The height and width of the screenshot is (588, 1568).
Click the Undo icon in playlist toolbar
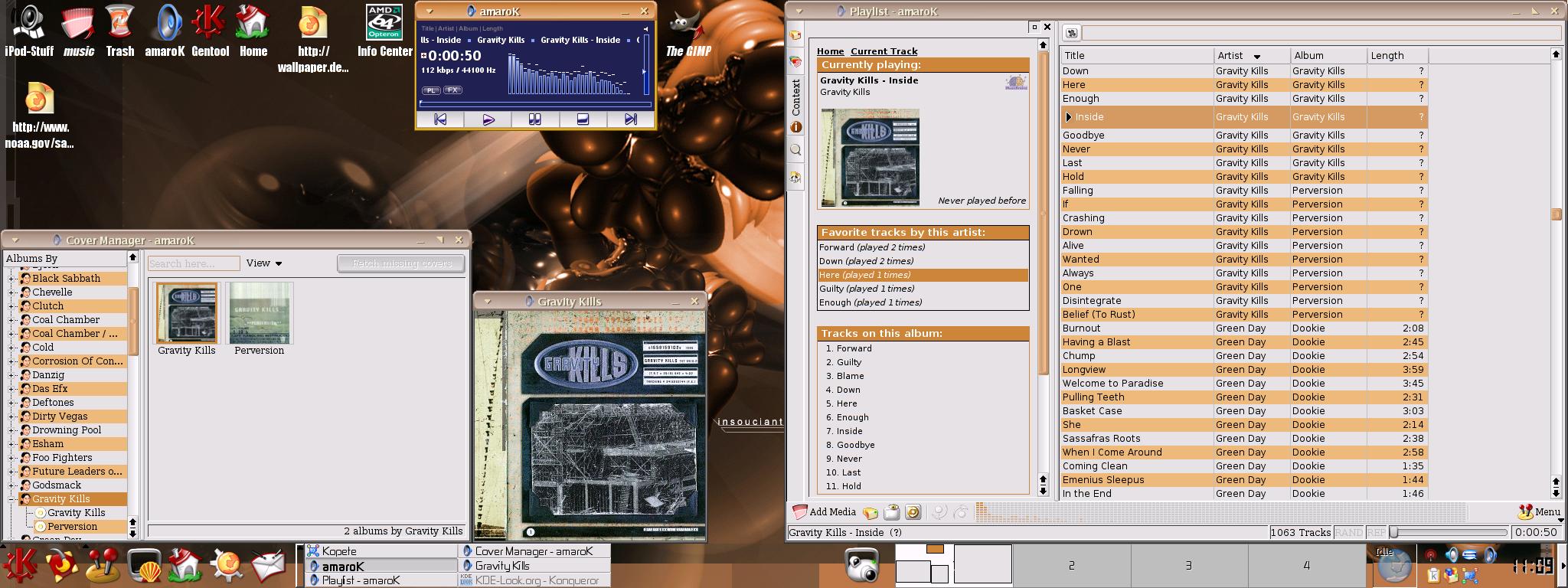pyautogui.click(x=939, y=512)
